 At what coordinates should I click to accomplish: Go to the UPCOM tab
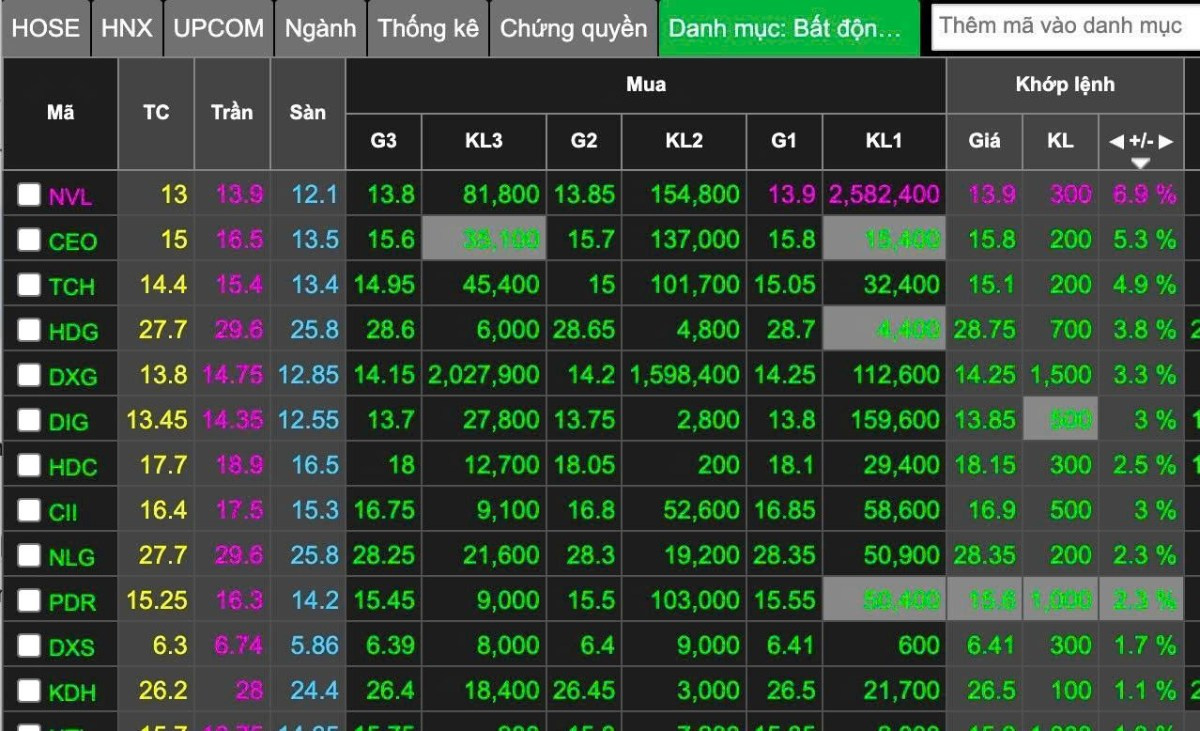pyautogui.click(x=218, y=28)
